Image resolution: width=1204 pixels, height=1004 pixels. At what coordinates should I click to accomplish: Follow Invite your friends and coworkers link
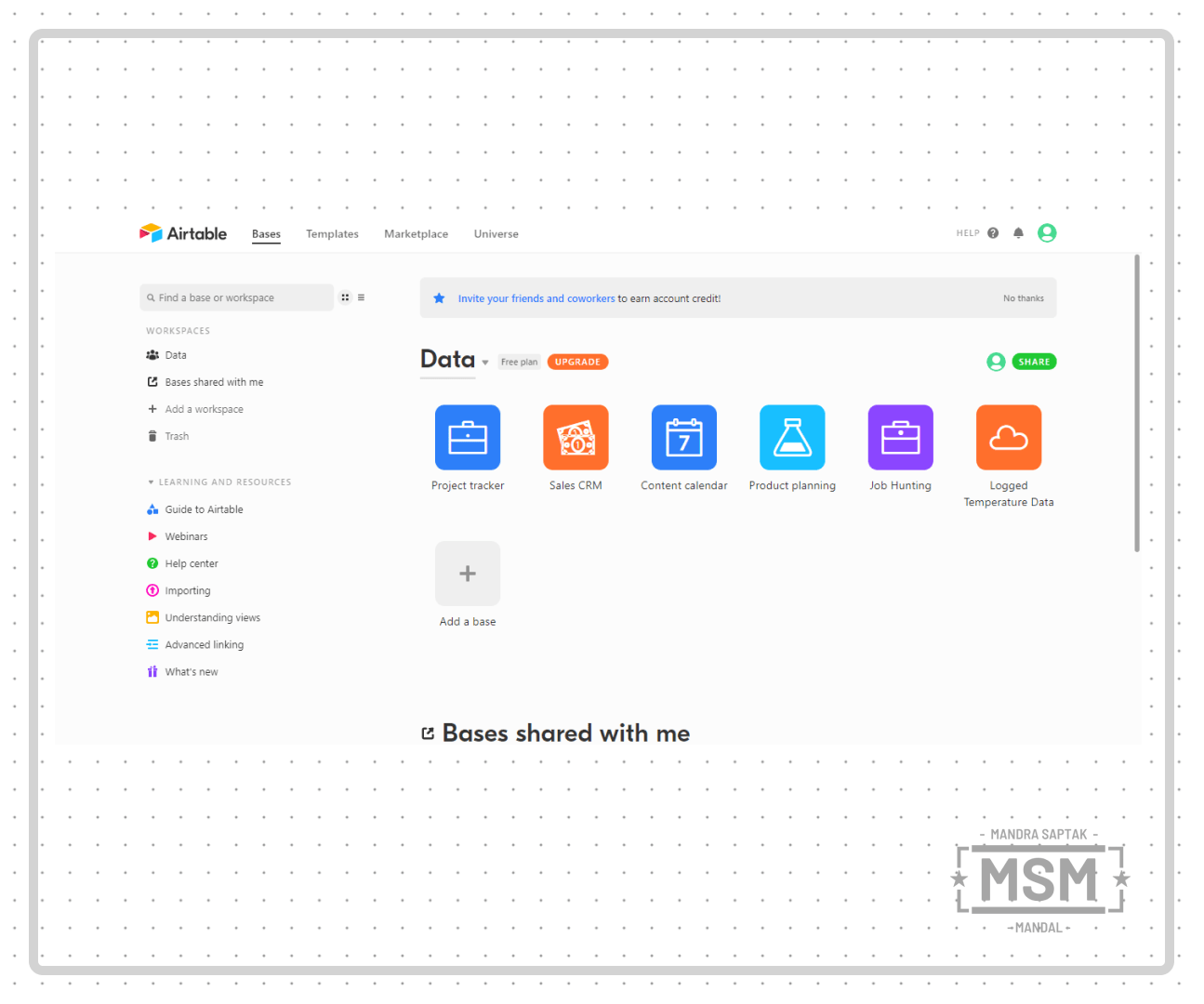click(x=536, y=298)
